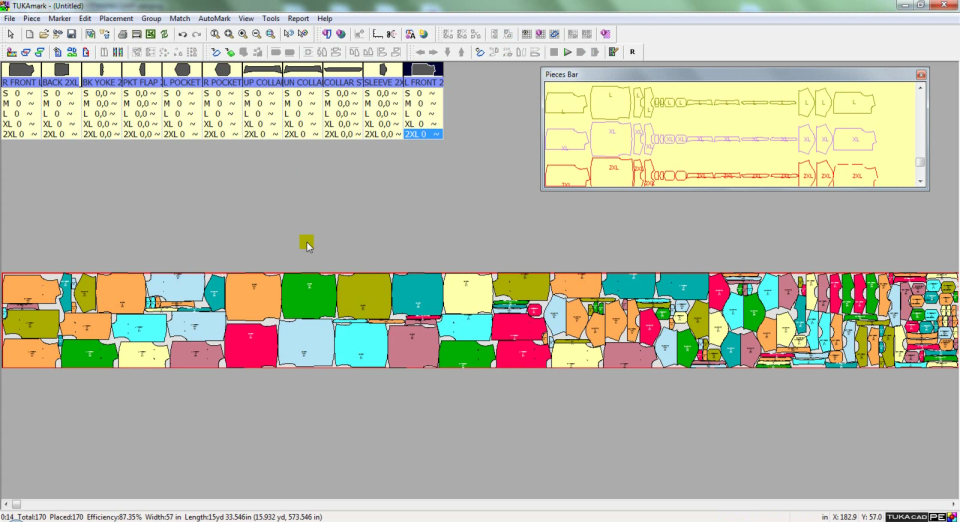960x522 pixels.
Task: Select the R FRONT piece header
Action: pos(21,82)
